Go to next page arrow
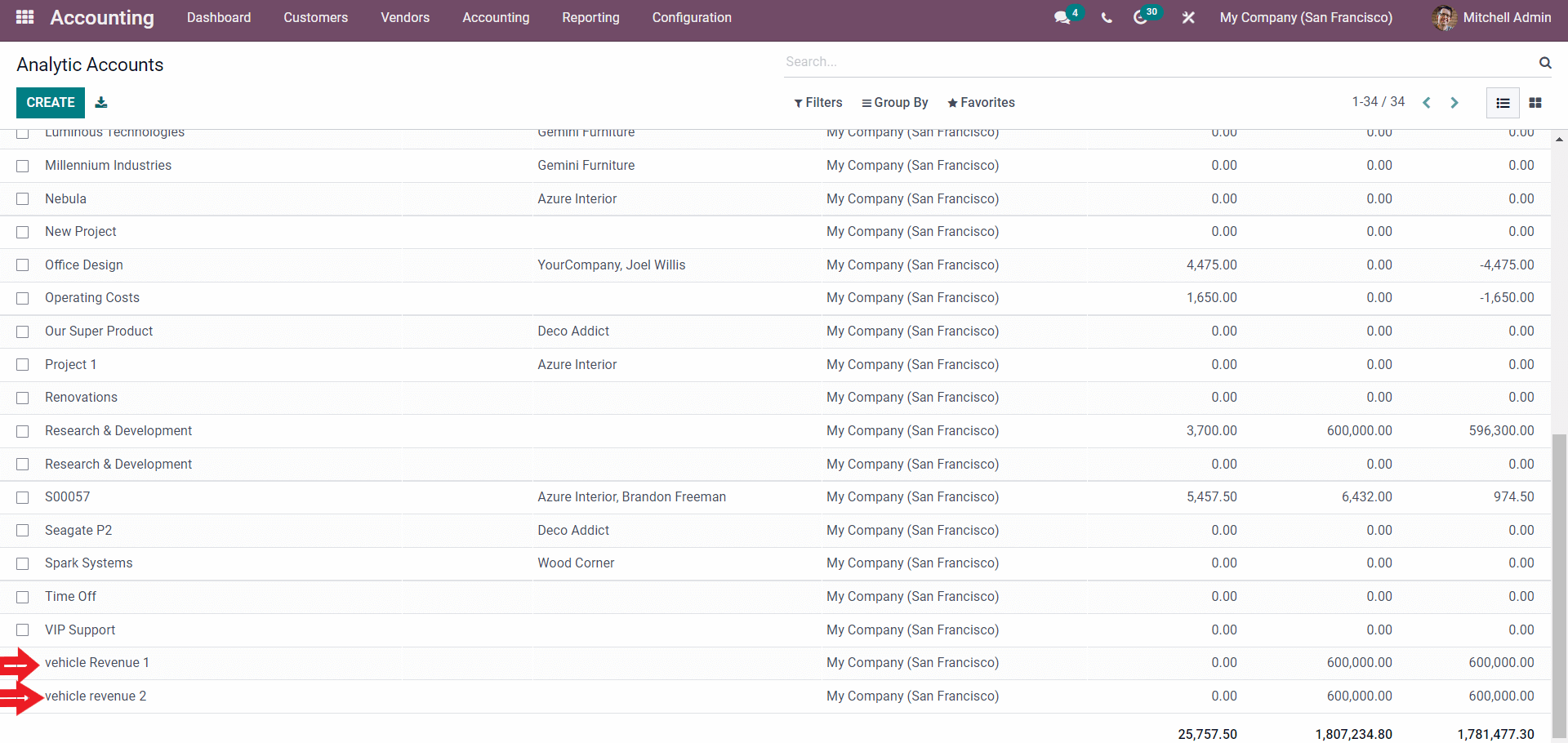Image resolution: width=1568 pixels, height=743 pixels. 1454,103
